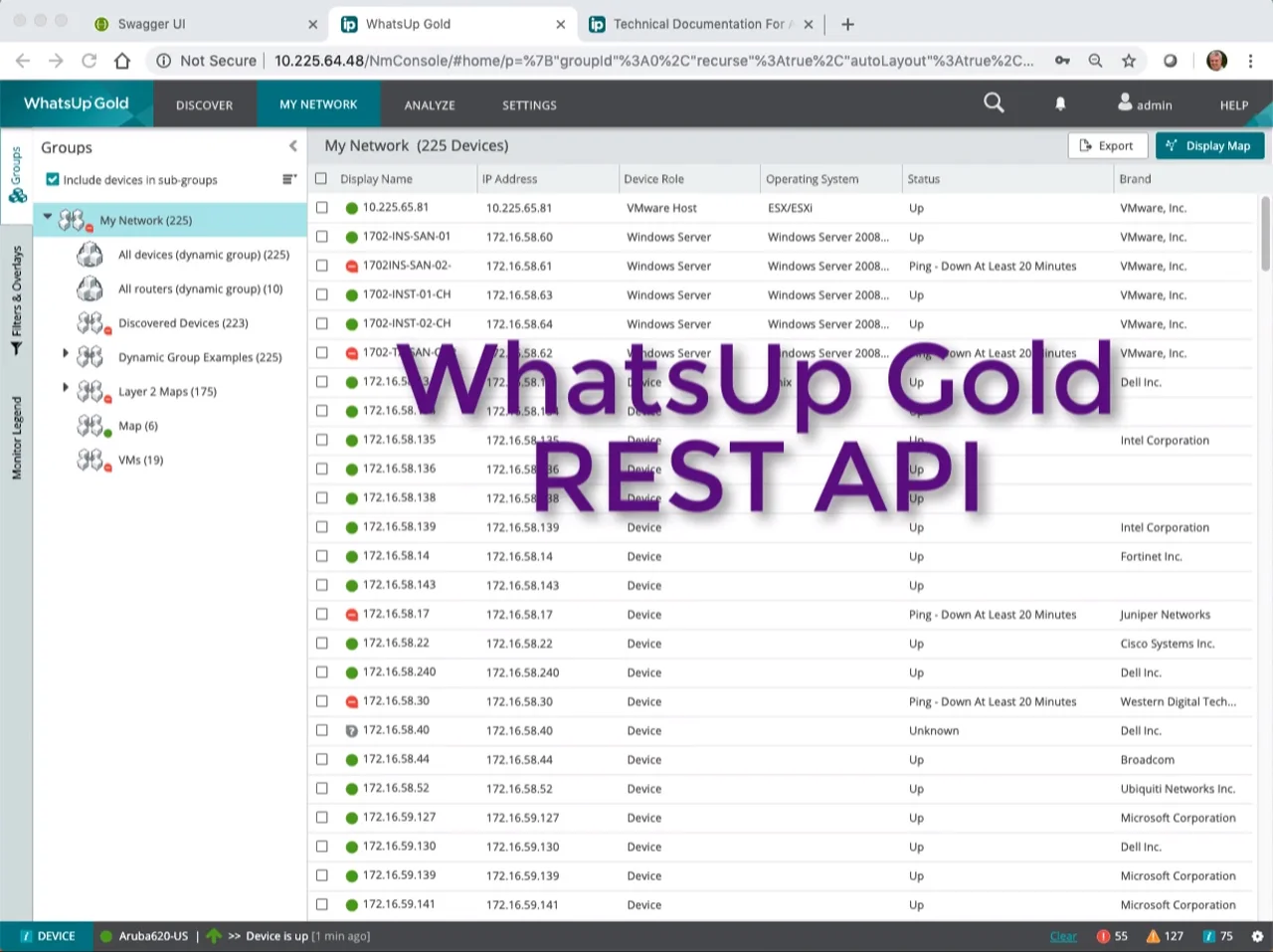
Task: Check the box for 172.16.58.44 row
Action: [x=321, y=759]
